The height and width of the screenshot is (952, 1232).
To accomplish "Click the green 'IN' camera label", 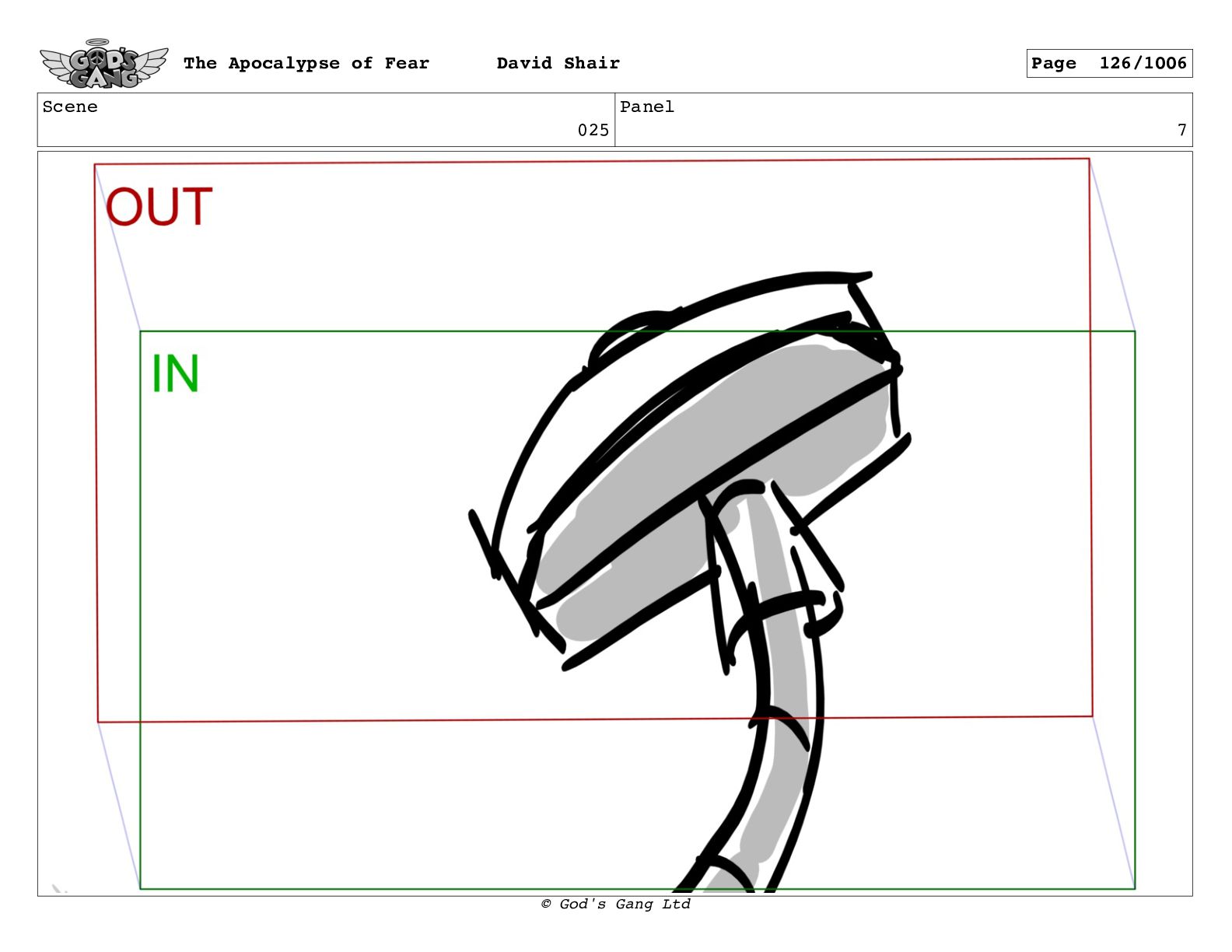I will [175, 374].
